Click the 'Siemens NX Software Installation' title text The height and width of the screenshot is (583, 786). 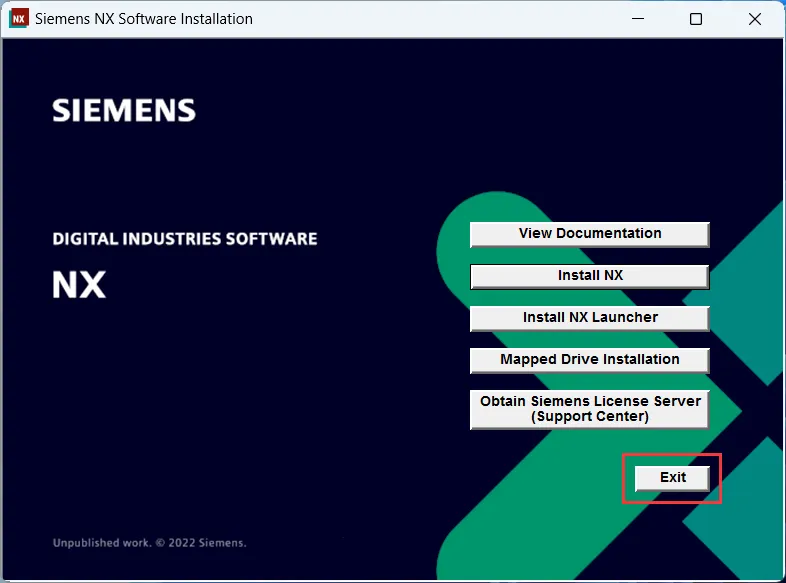pyautogui.click(x=144, y=19)
